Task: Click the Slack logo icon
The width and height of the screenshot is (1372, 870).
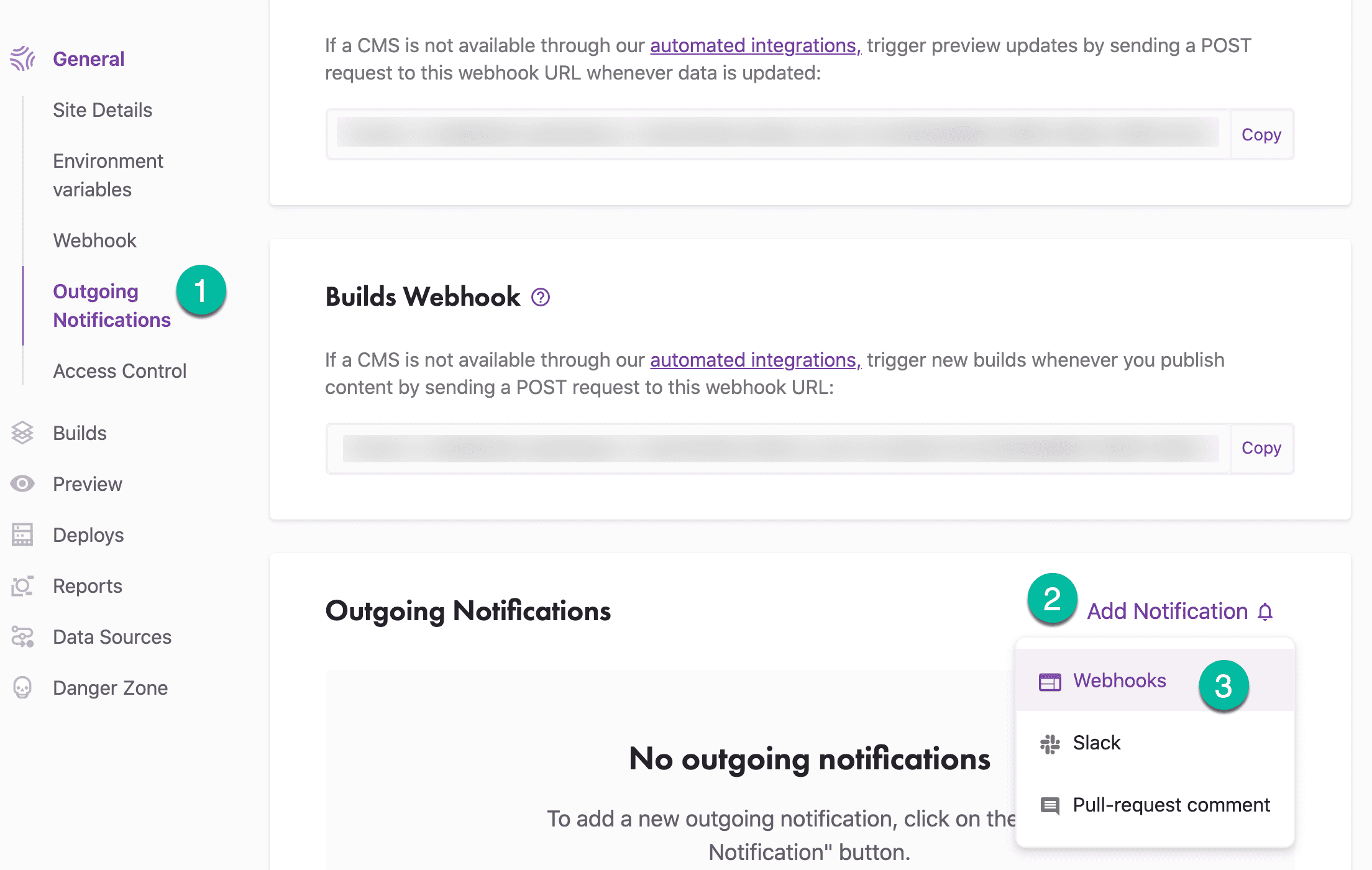Action: [1050, 743]
